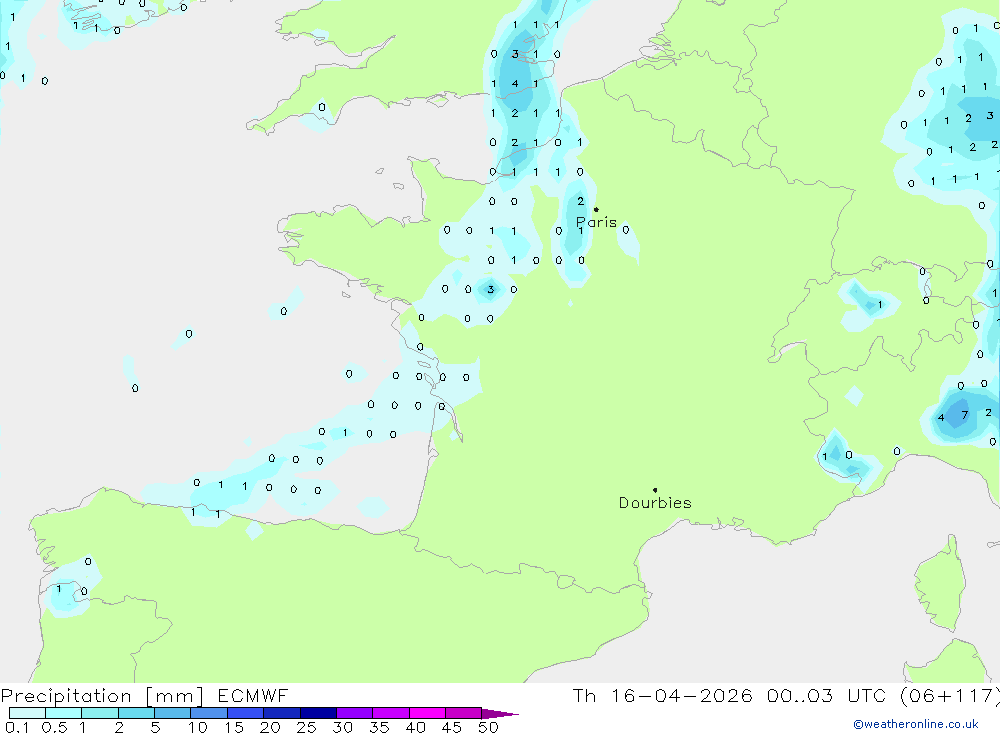Click the legend label 30
Screen dimensions: 1000x733
(x=343, y=727)
